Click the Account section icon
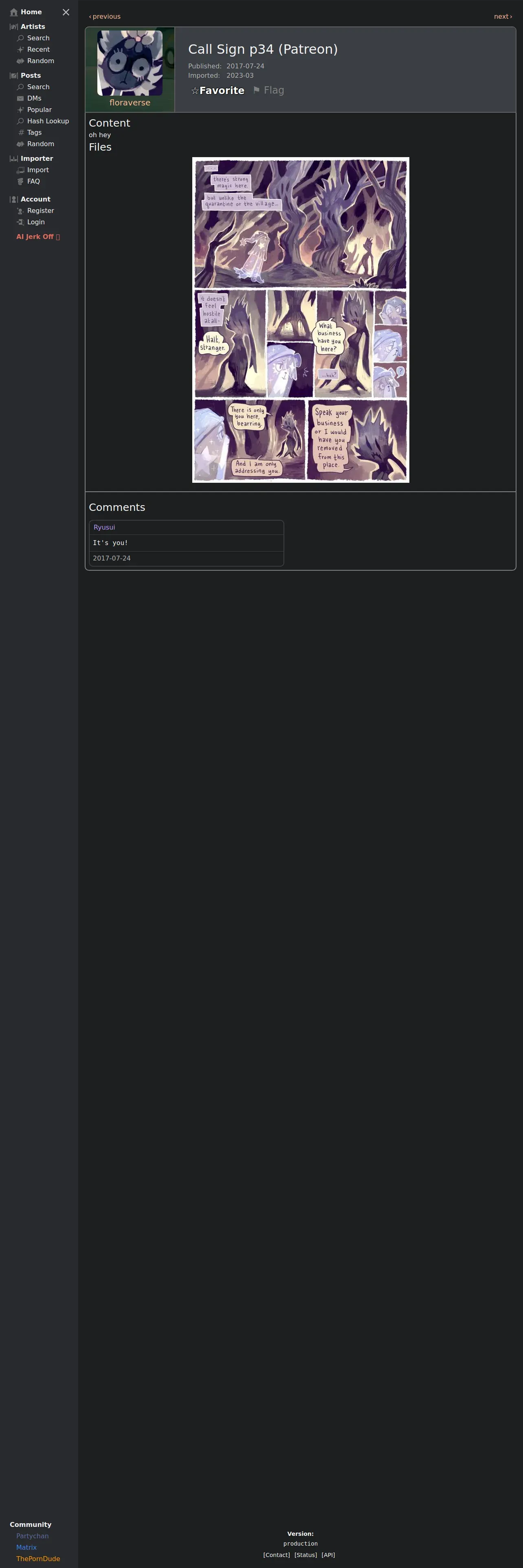The height and width of the screenshot is (1568, 523). (x=14, y=199)
